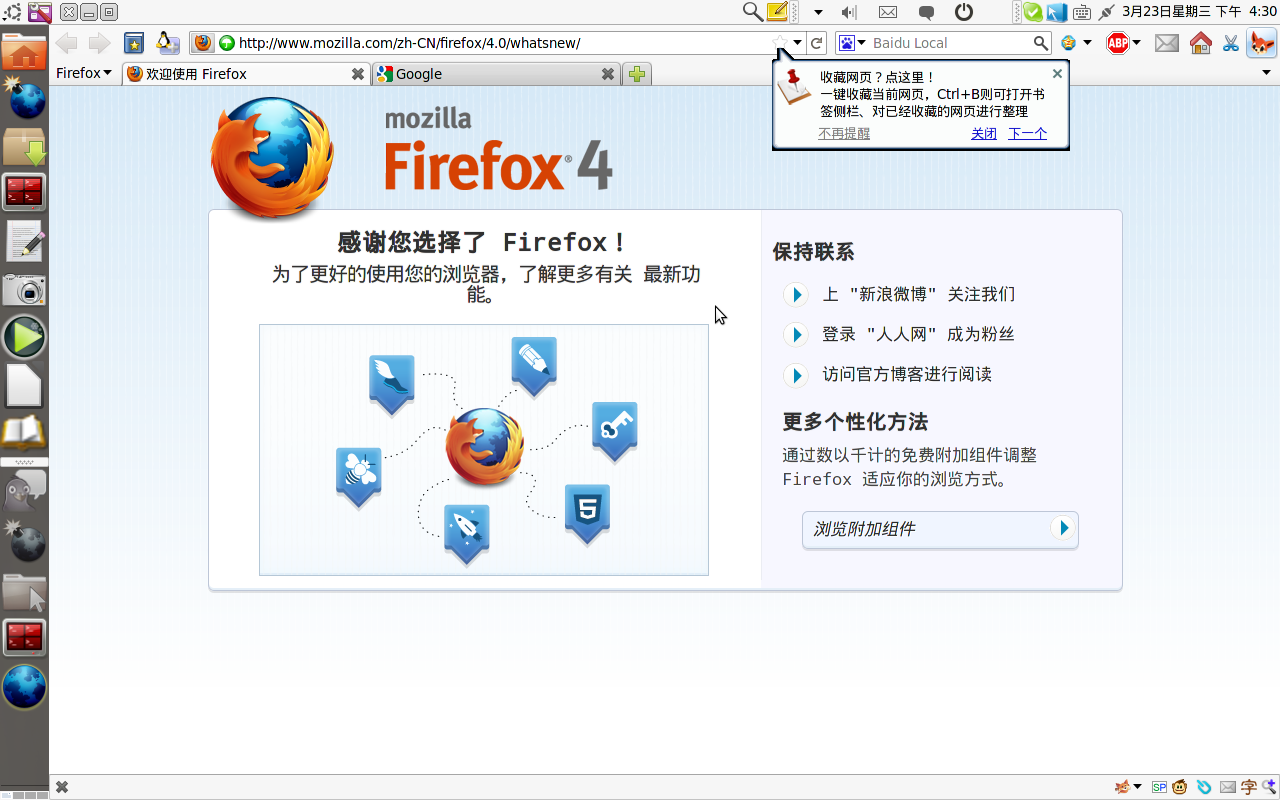Screen dimensions: 1280x800
Task: Click 关闭 in the bookmark tip popup
Action: [x=984, y=133]
